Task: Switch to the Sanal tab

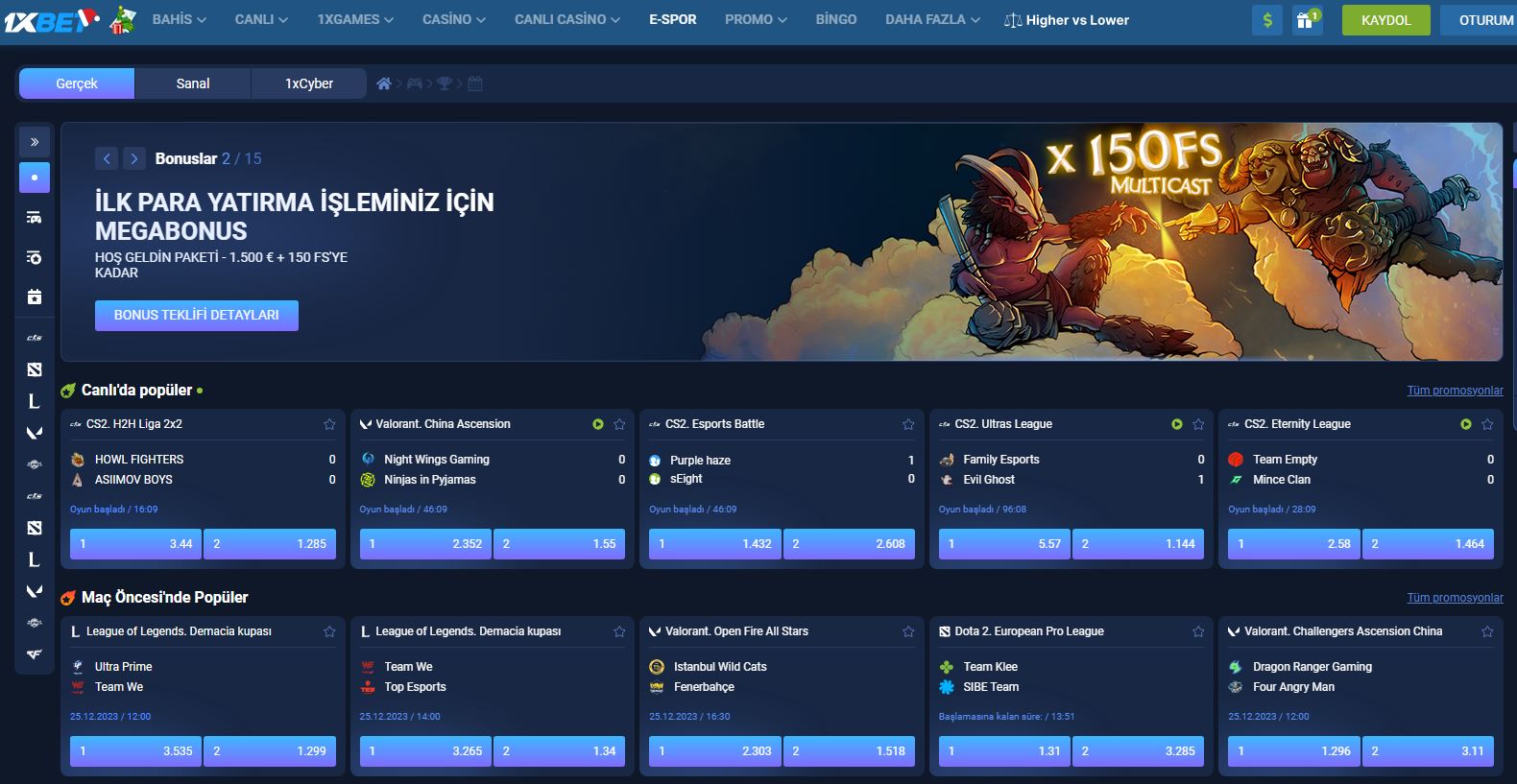Action: click(193, 83)
